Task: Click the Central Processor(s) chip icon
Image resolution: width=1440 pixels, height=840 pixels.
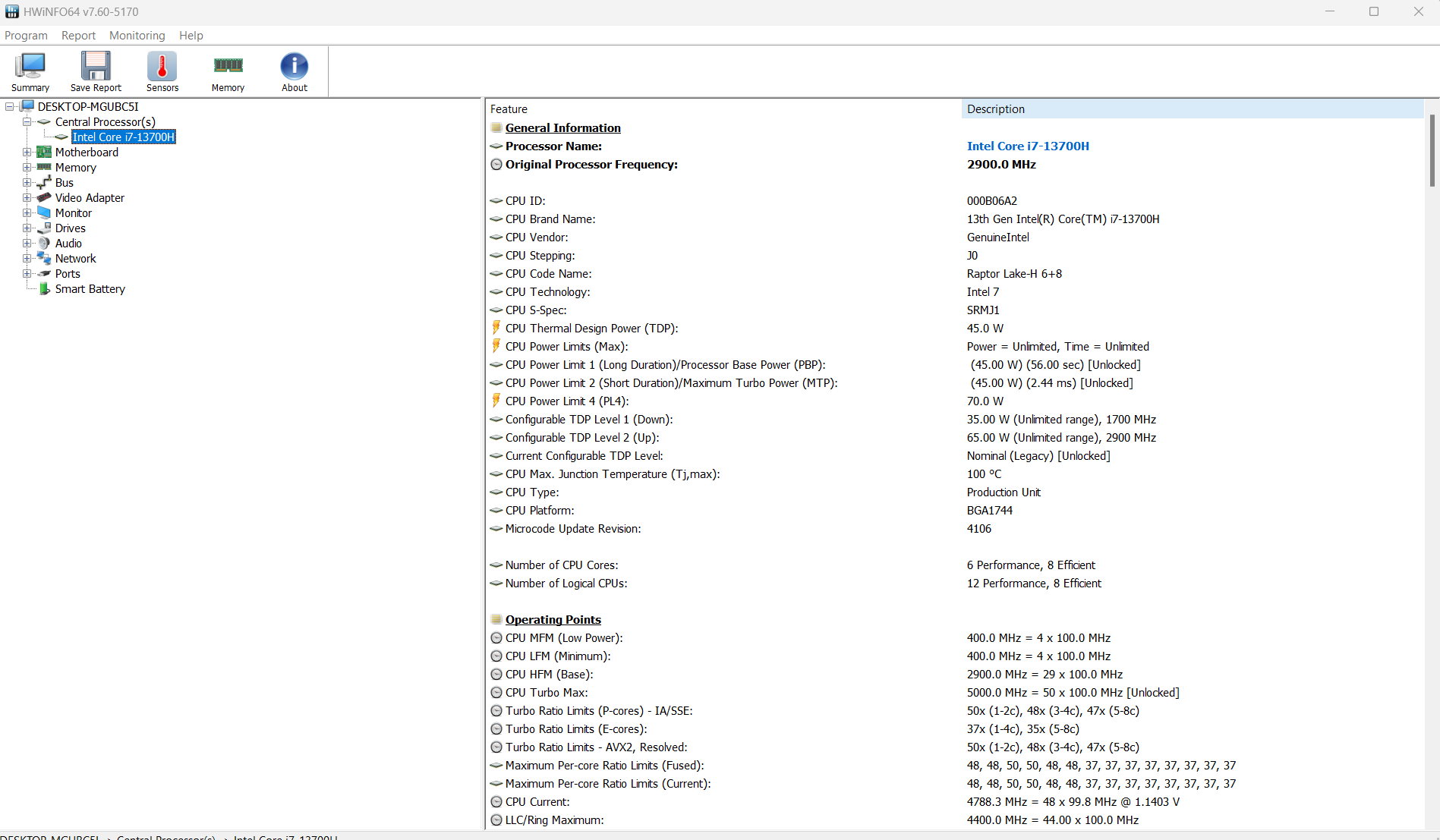Action: 44,121
